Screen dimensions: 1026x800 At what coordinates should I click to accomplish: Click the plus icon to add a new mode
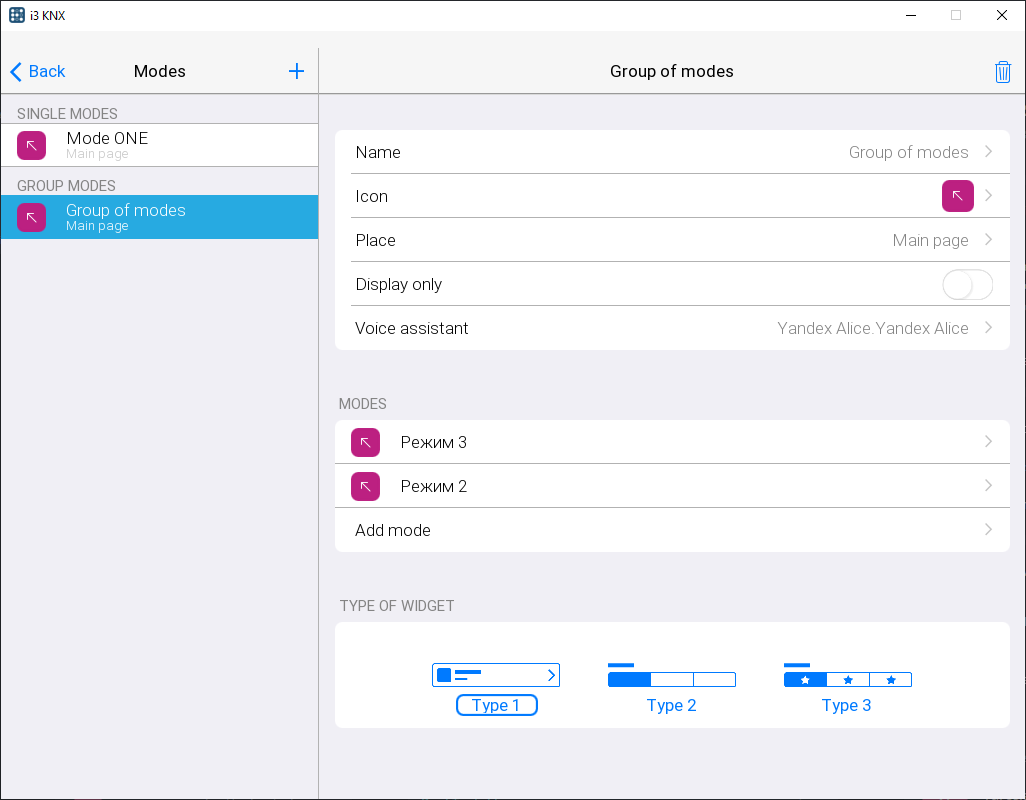pos(296,71)
